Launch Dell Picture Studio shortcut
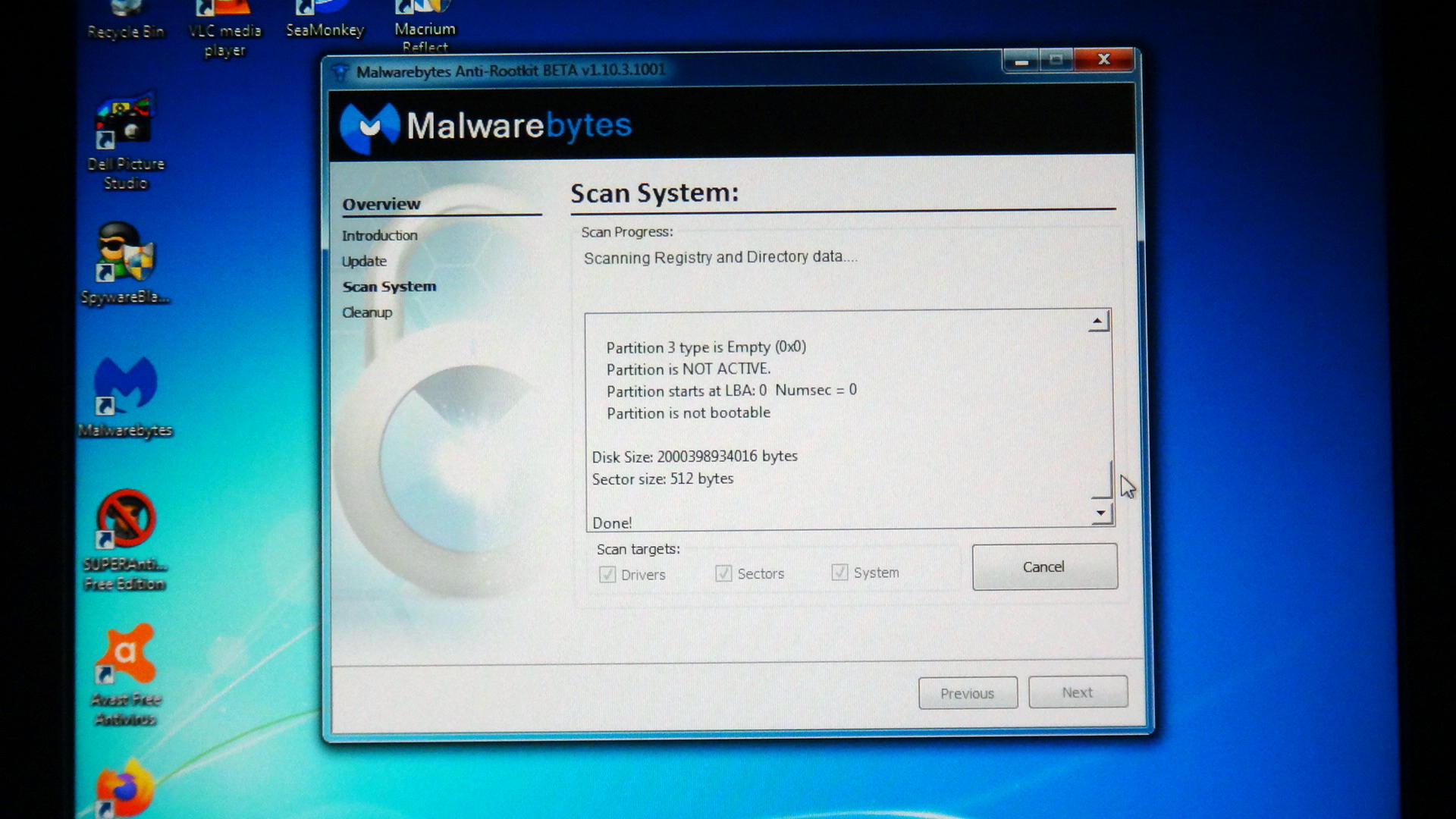This screenshot has width=1456, height=819. click(x=126, y=143)
